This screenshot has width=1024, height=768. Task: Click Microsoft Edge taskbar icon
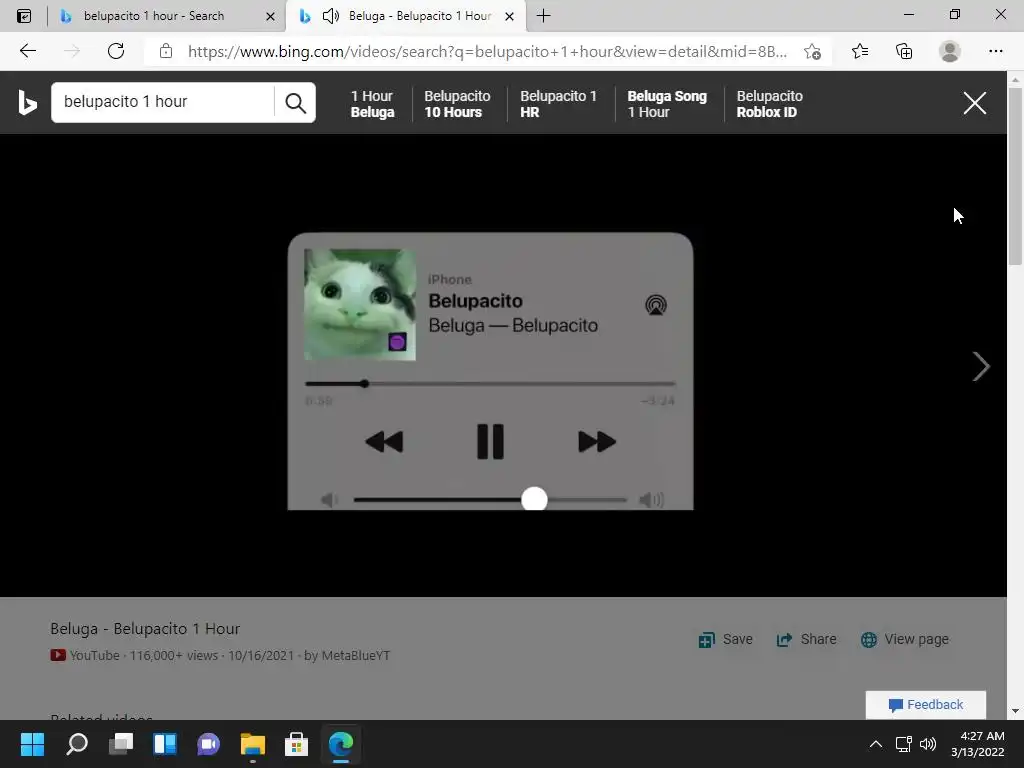click(341, 744)
